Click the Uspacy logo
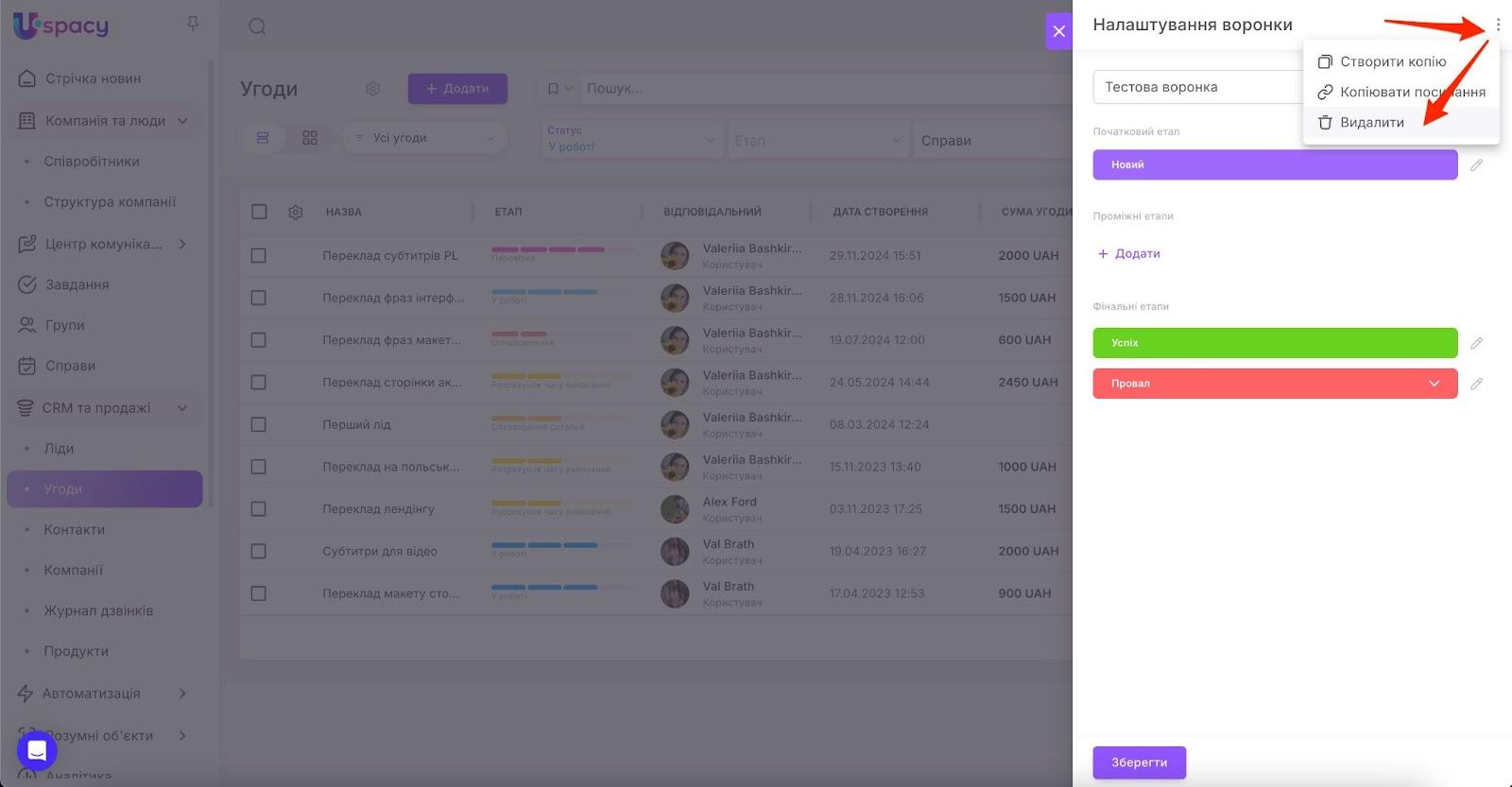Image resolution: width=1512 pixels, height=787 pixels. (x=60, y=26)
